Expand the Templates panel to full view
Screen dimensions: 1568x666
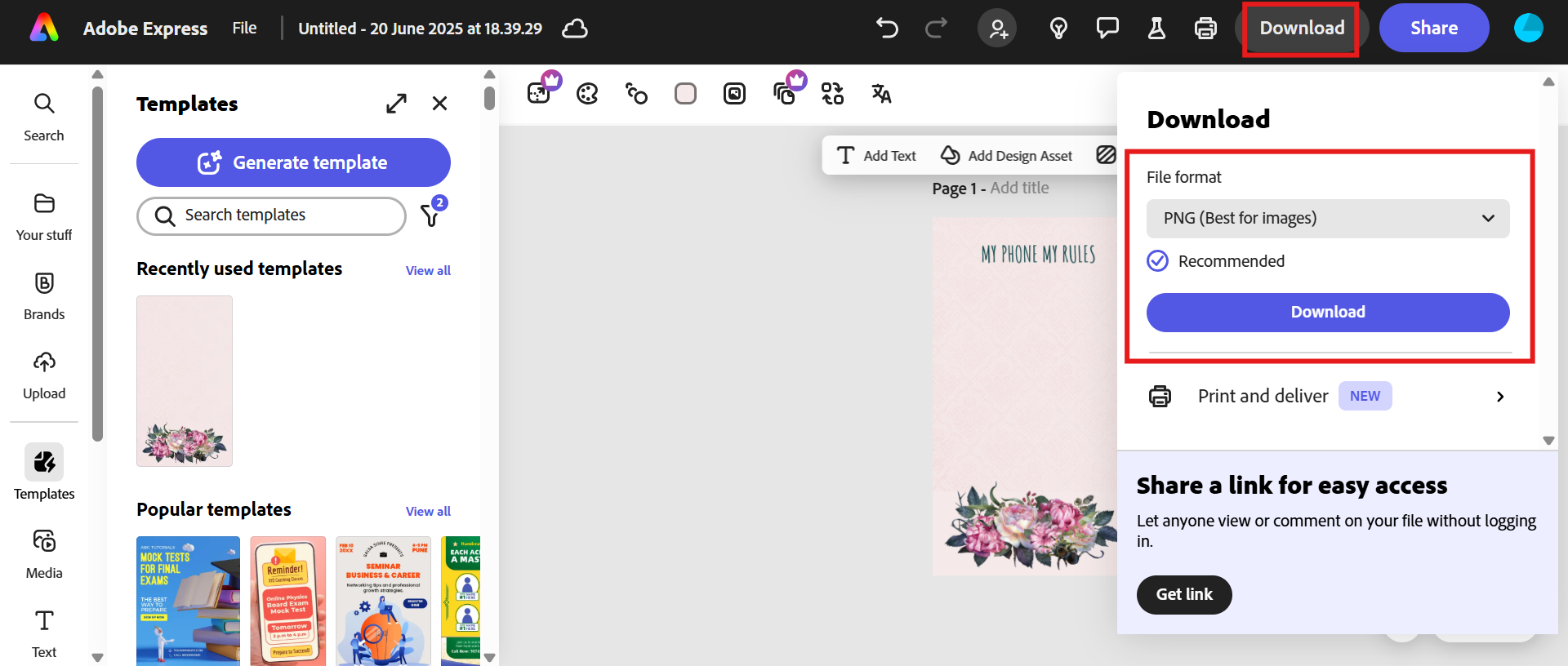[396, 104]
